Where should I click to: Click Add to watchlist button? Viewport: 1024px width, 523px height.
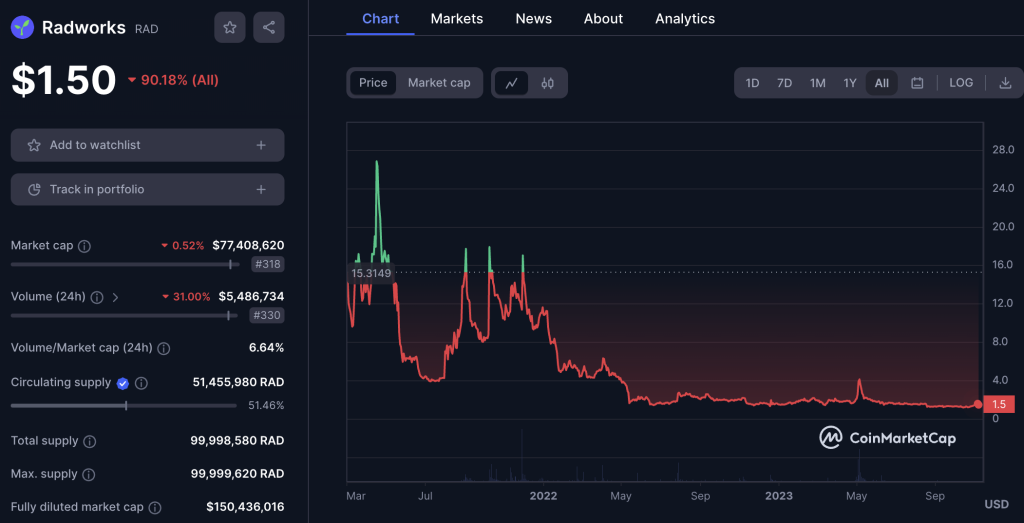[x=147, y=145]
